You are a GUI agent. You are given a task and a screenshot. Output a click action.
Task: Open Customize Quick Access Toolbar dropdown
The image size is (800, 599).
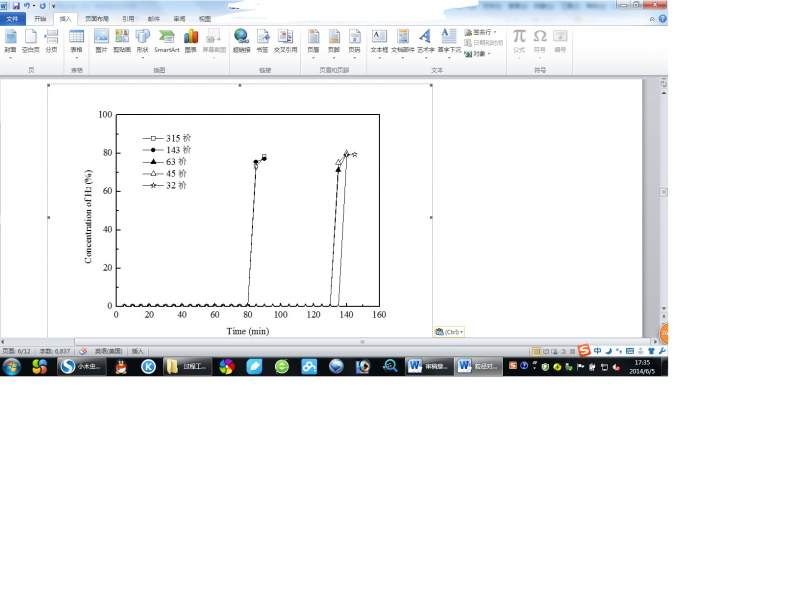(54, 6)
